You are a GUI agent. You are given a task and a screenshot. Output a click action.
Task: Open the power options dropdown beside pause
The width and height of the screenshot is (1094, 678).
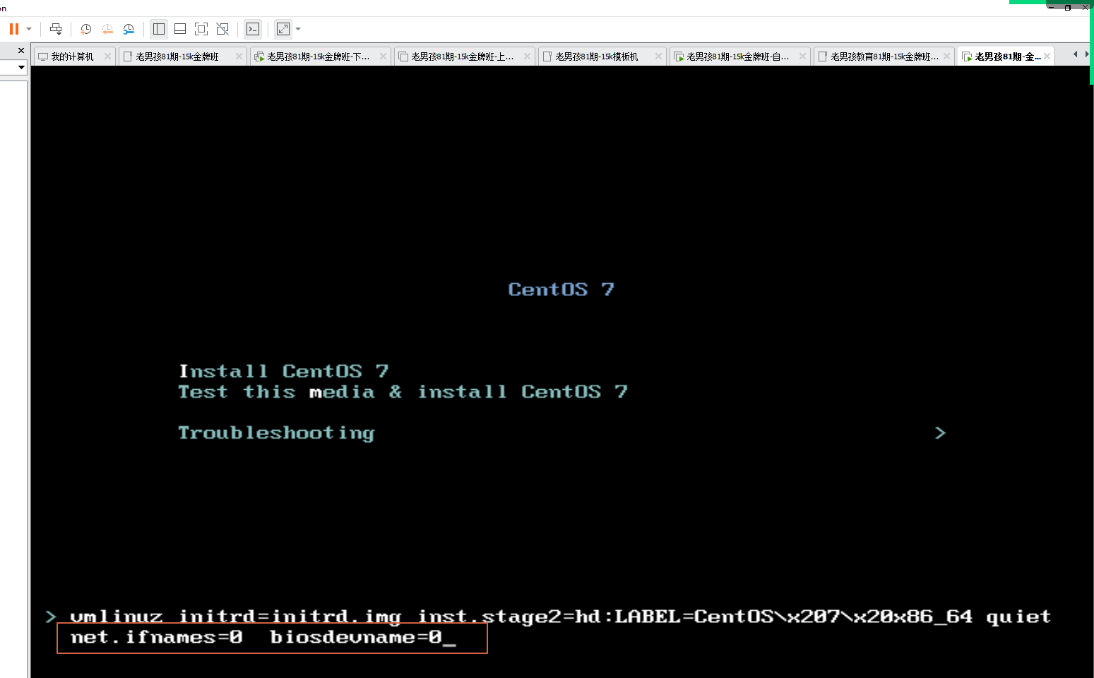29,29
